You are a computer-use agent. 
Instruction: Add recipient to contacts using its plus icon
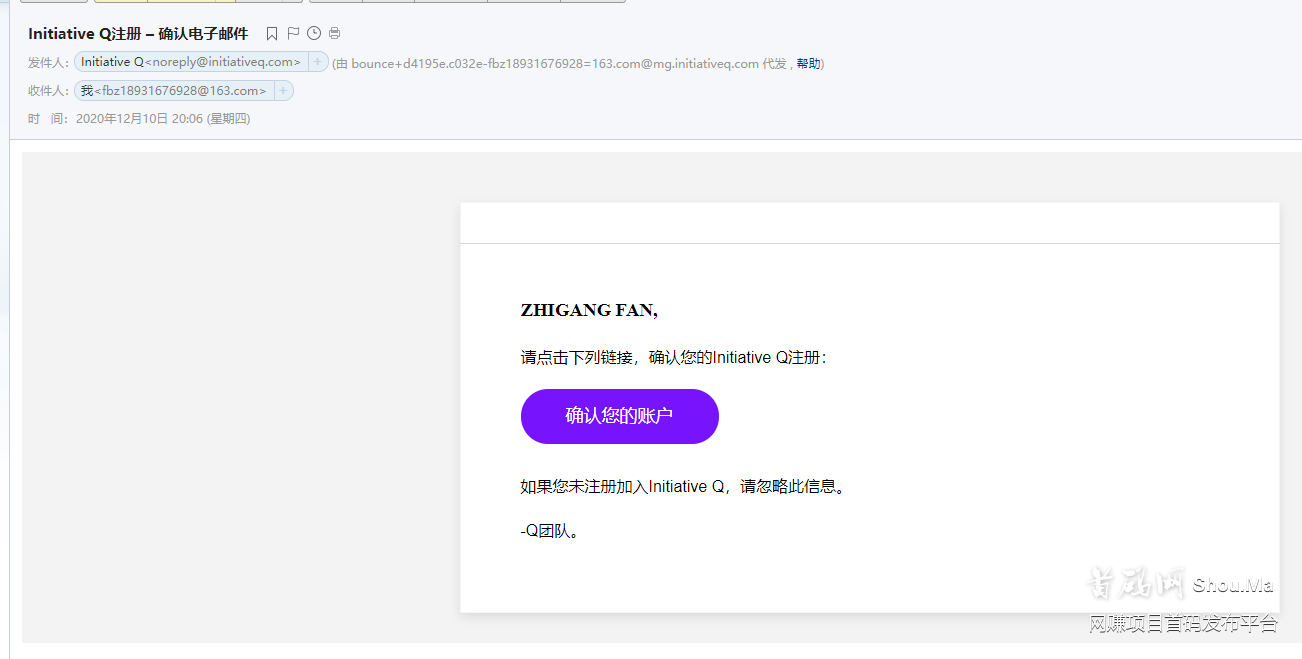pos(285,90)
